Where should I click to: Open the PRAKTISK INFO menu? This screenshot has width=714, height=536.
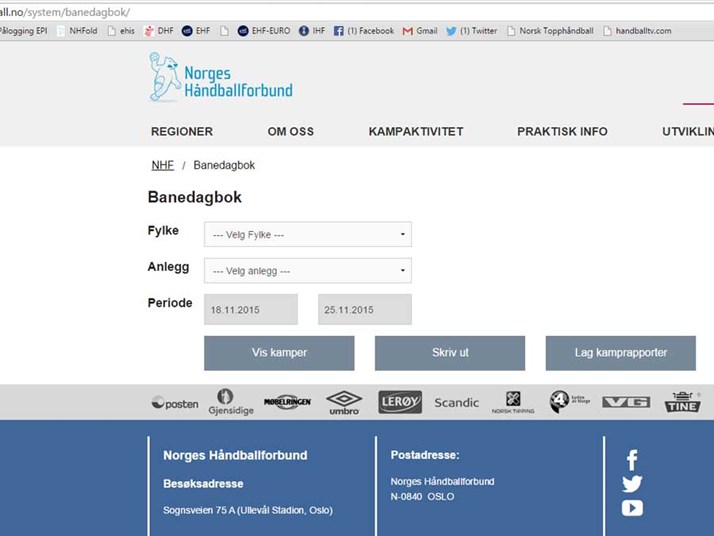[562, 132]
